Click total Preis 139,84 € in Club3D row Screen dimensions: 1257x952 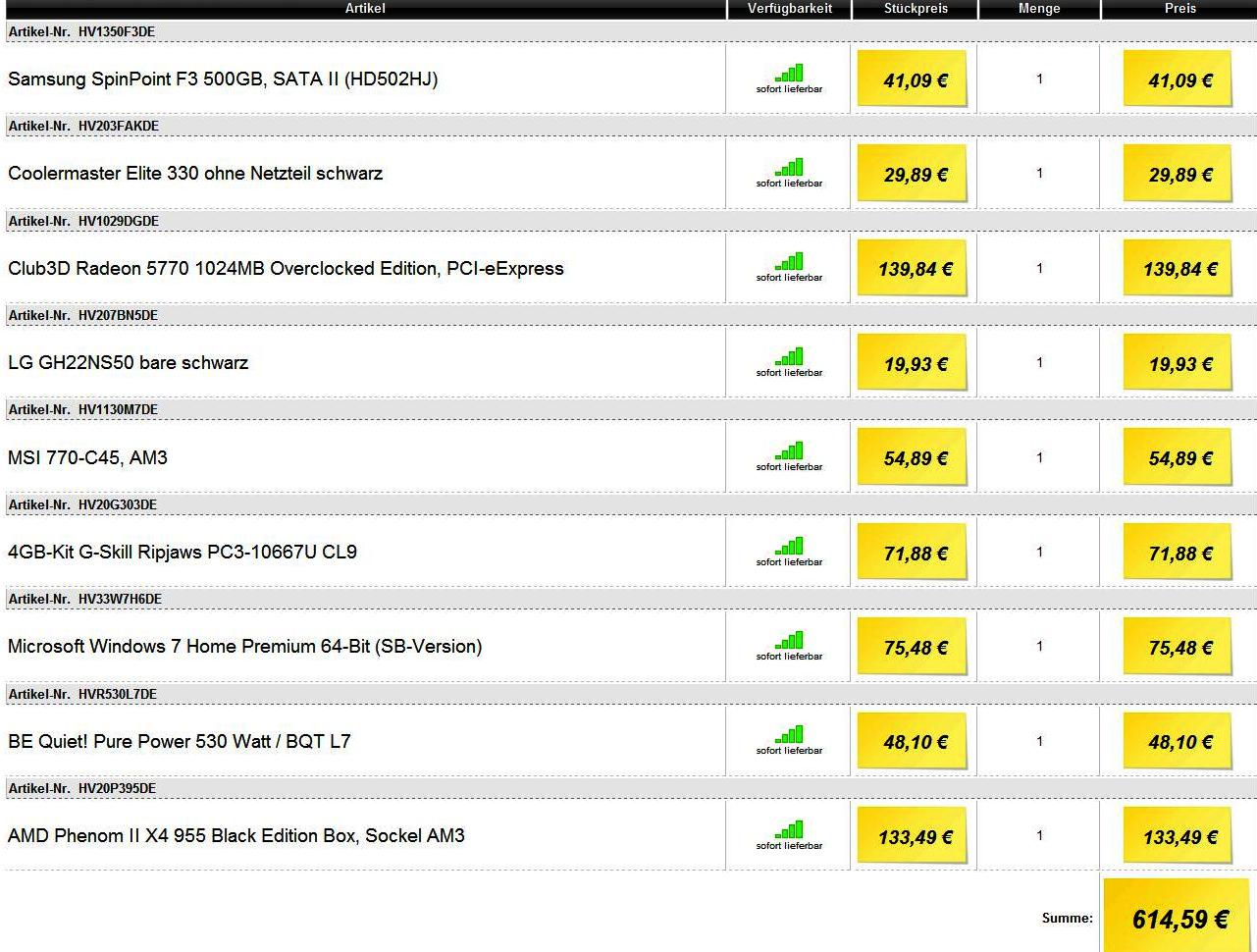tap(1178, 269)
